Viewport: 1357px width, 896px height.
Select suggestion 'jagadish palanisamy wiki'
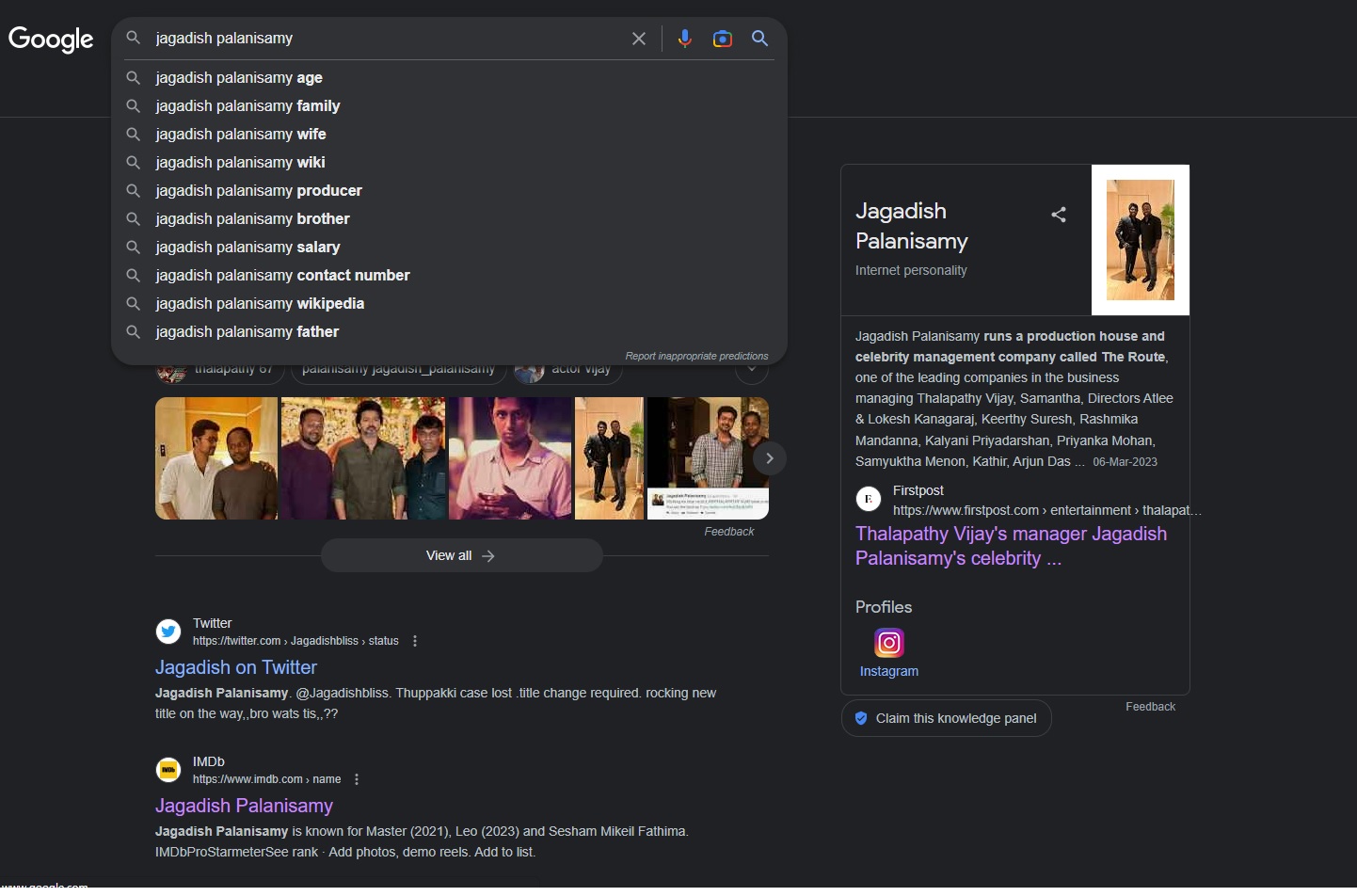click(449, 163)
